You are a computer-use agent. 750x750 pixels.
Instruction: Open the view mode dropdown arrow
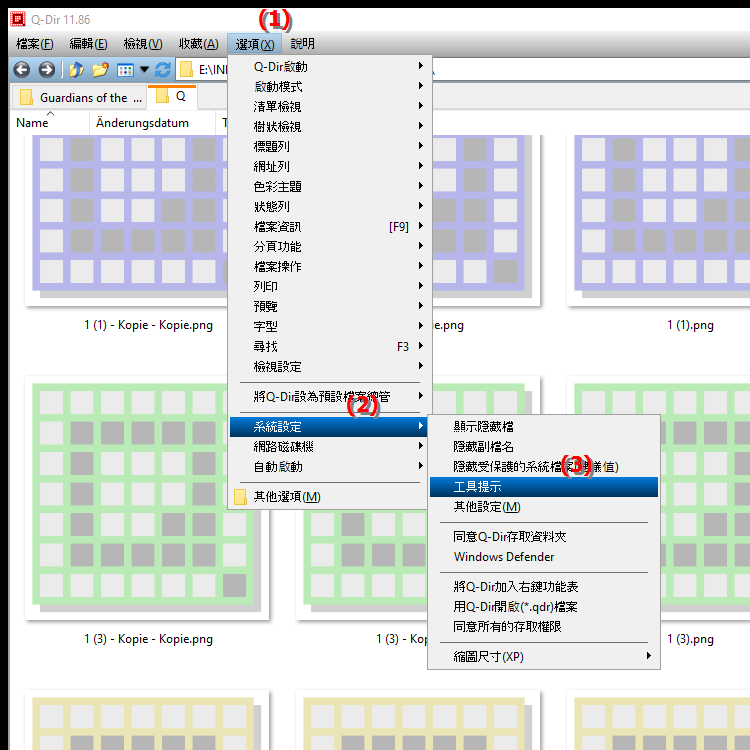[x=144, y=70]
